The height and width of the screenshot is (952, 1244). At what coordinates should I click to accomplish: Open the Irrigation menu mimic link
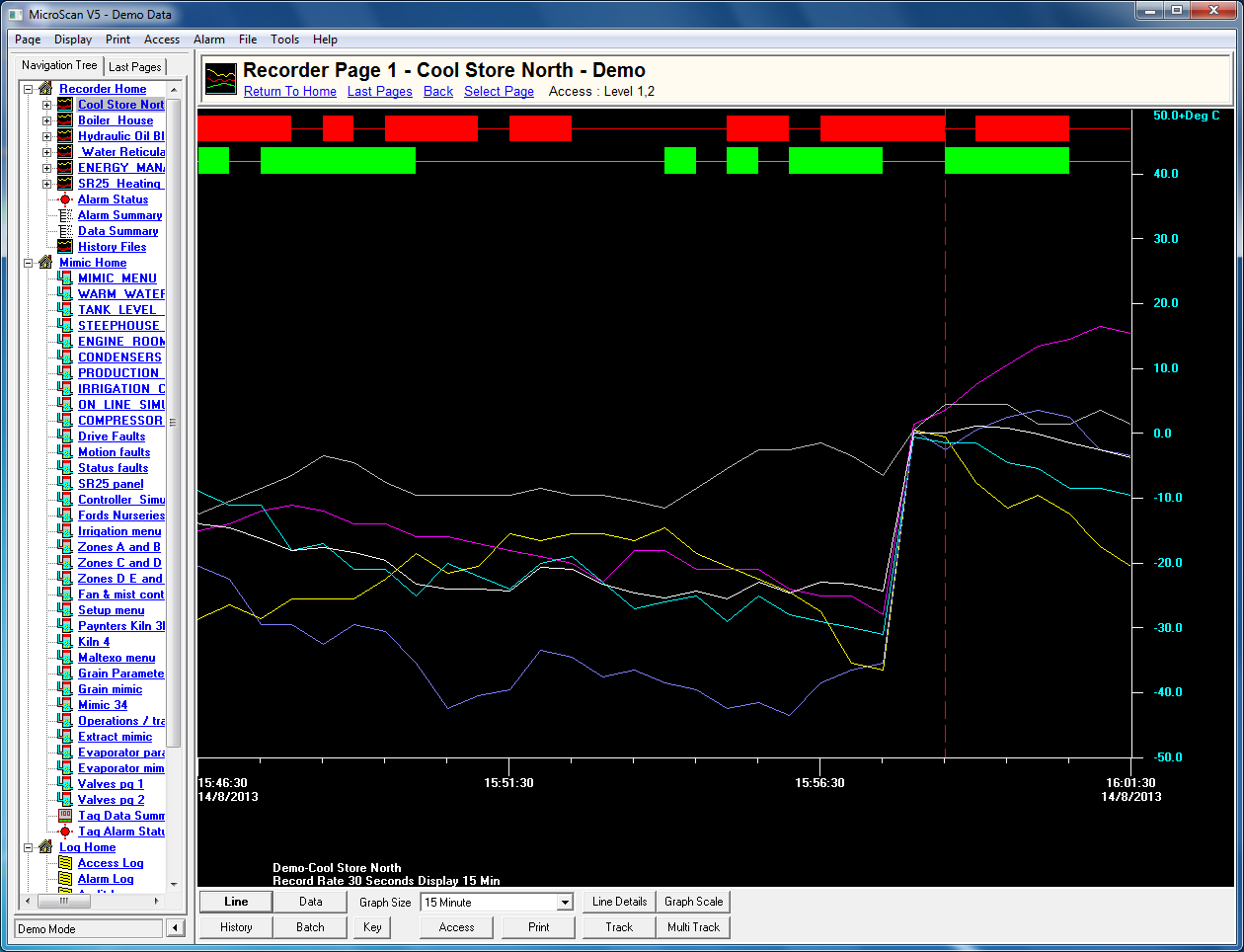tap(119, 531)
